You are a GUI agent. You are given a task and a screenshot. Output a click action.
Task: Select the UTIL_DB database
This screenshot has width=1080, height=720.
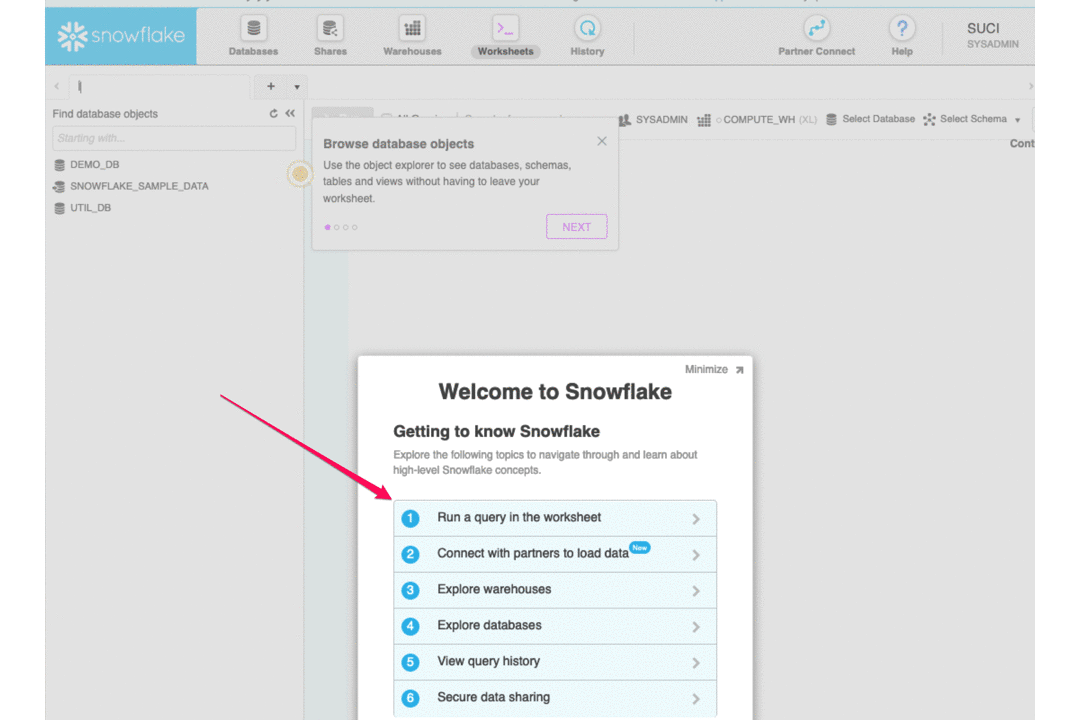(83, 208)
